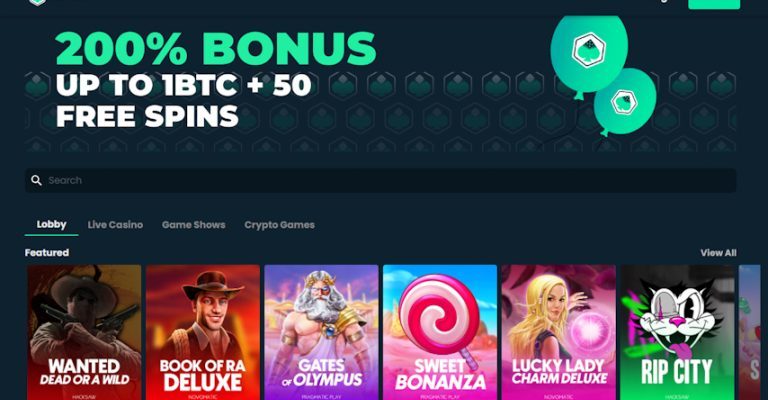Open the Live Casino tab
Viewport: 768px width, 400px height.
(x=115, y=225)
